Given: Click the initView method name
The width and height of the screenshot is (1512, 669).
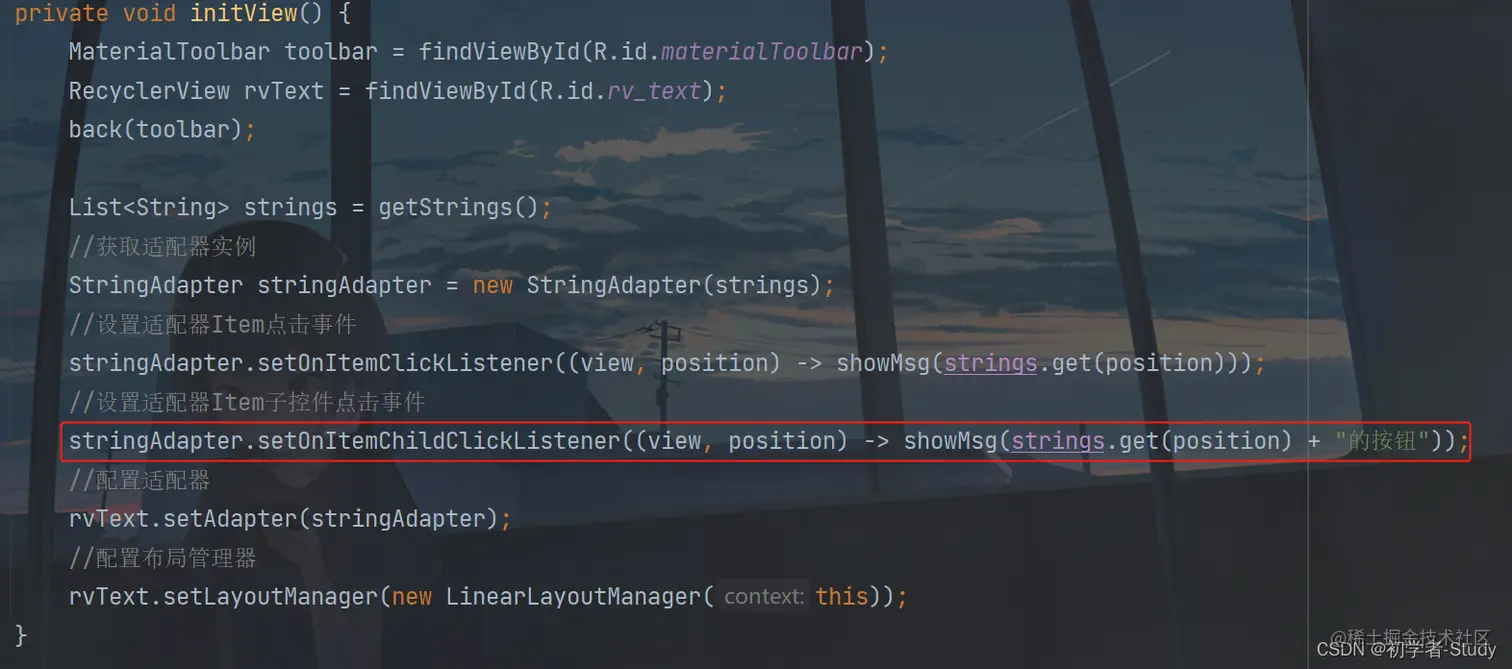Looking at the screenshot, I should [x=243, y=13].
